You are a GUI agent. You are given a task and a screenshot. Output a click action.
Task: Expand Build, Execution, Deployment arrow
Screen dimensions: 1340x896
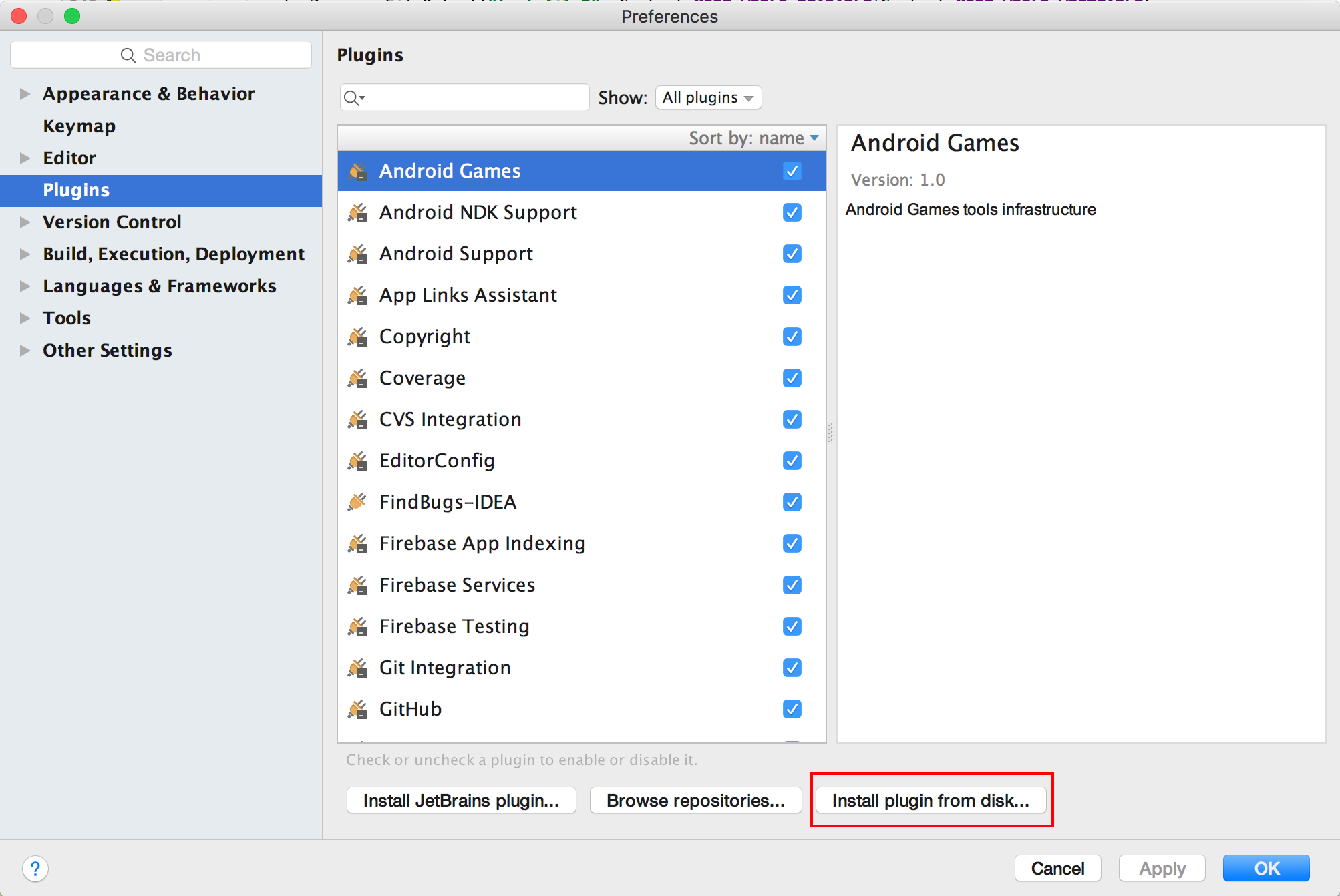25,254
